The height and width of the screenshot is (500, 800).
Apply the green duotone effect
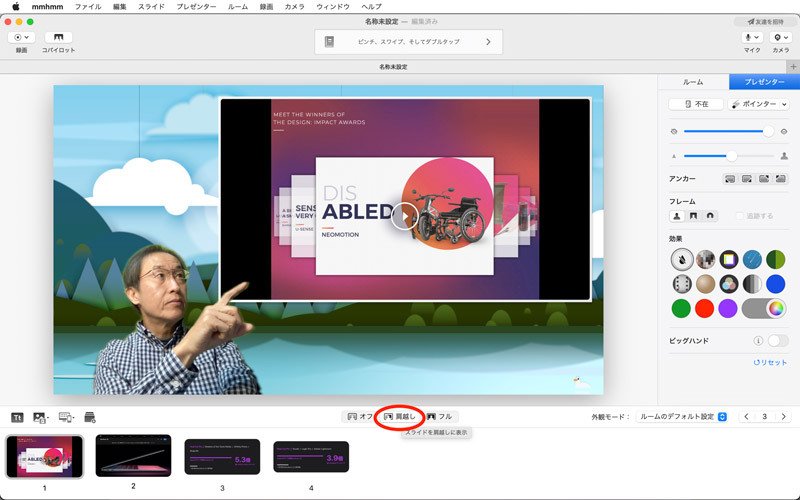point(776,259)
